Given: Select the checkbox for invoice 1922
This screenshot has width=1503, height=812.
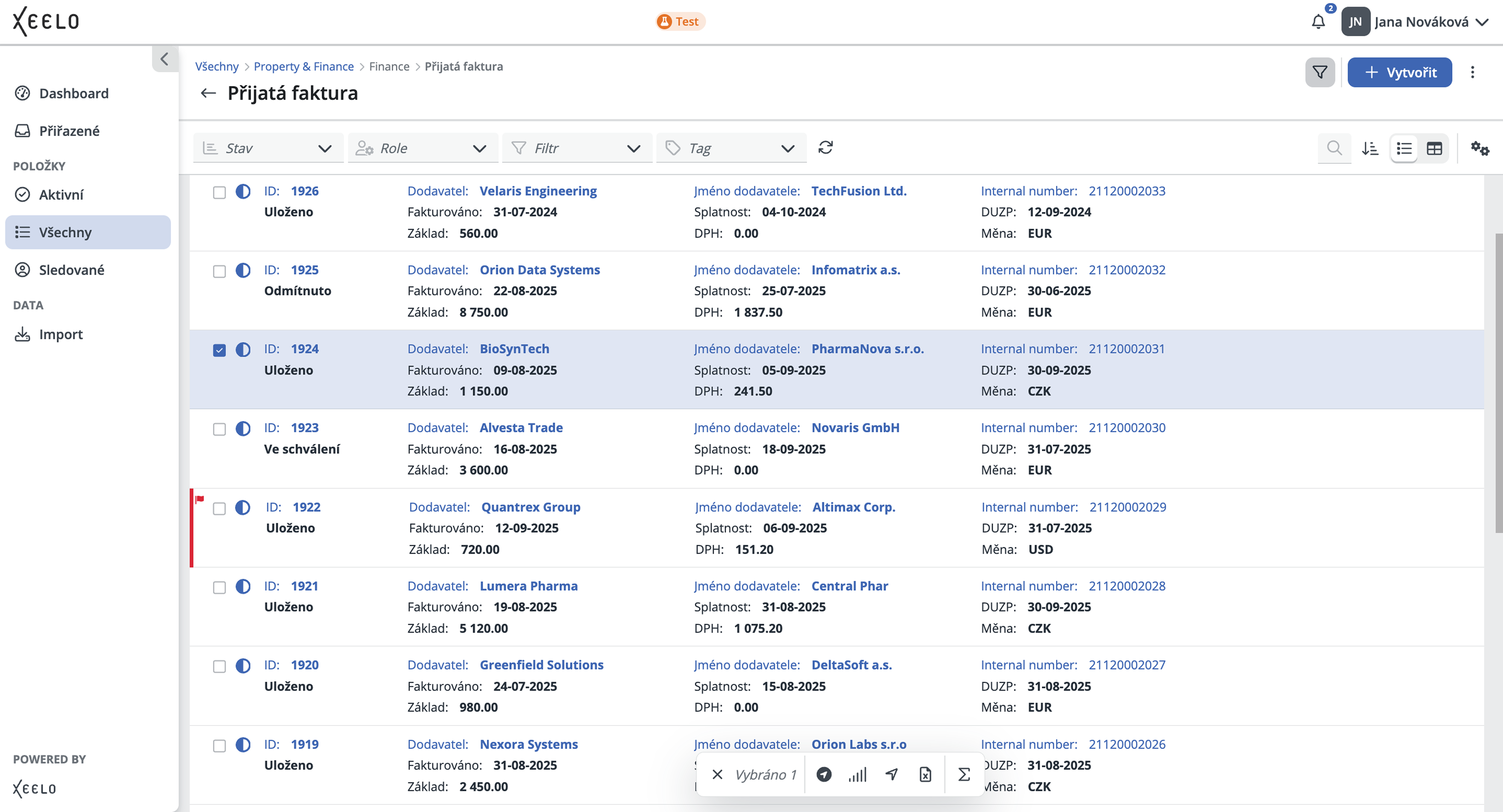Looking at the screenshot, I should click(219, 509).
